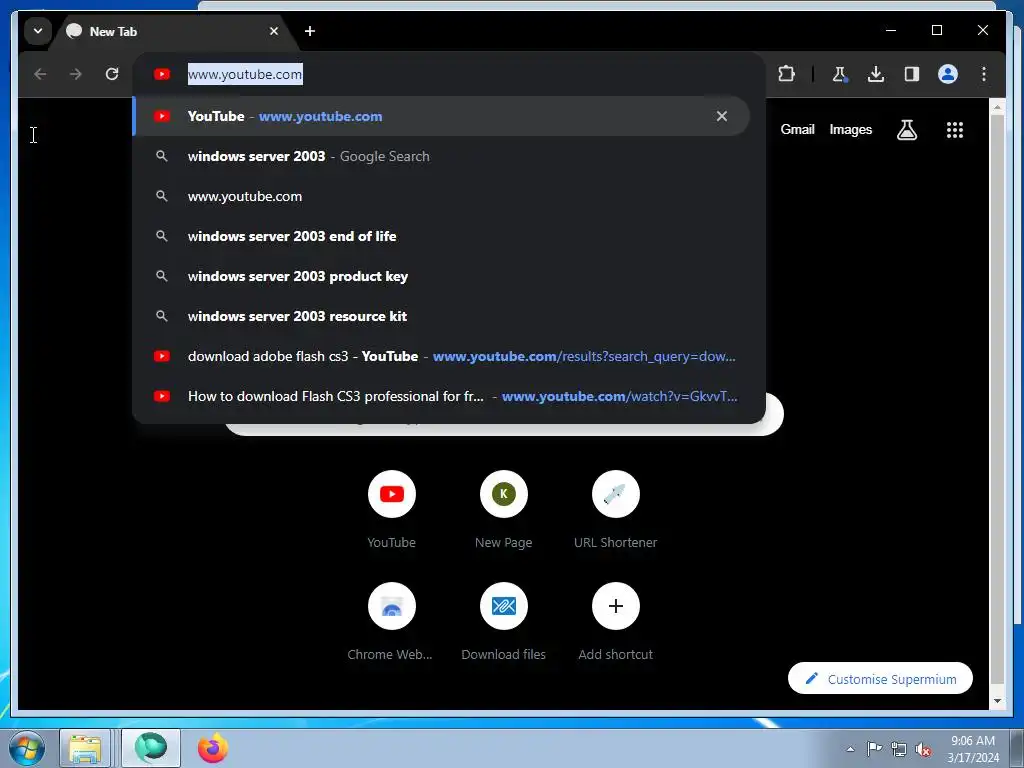Launch Firefox from the taskbar
1024x768 pixels.
tap(212, 748)
